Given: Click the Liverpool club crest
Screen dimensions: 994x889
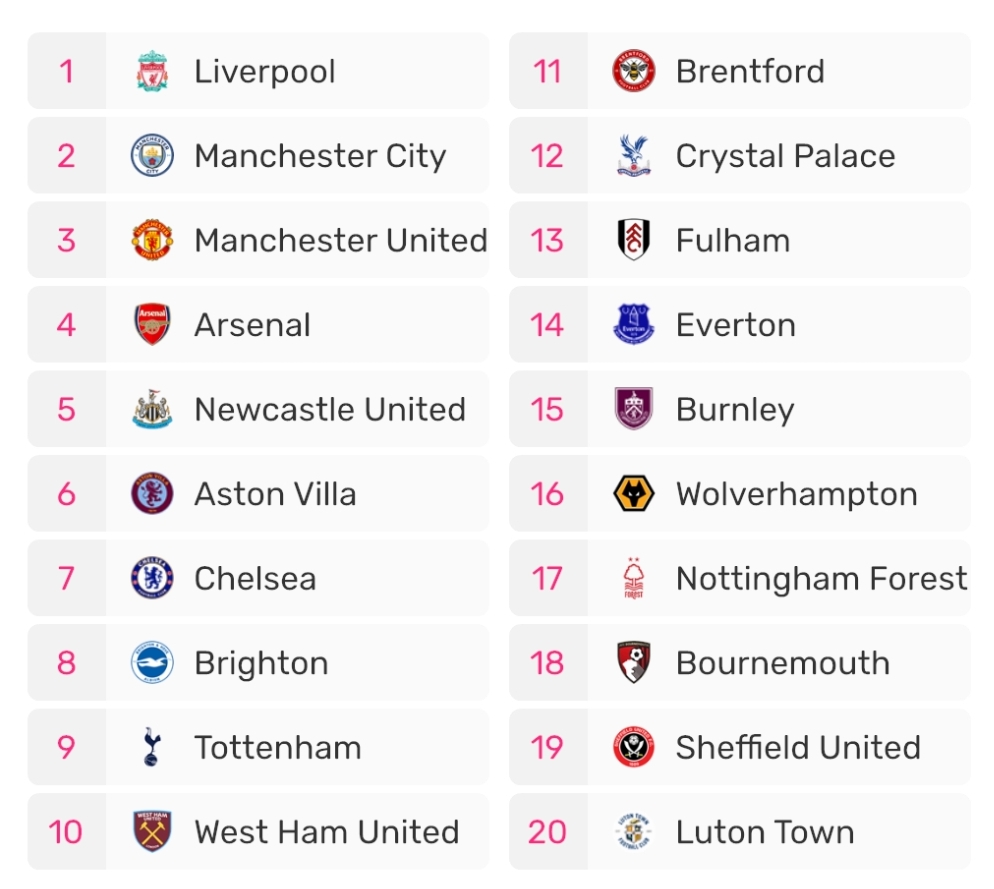Looking at the screenshot, I should pos(152,72).
